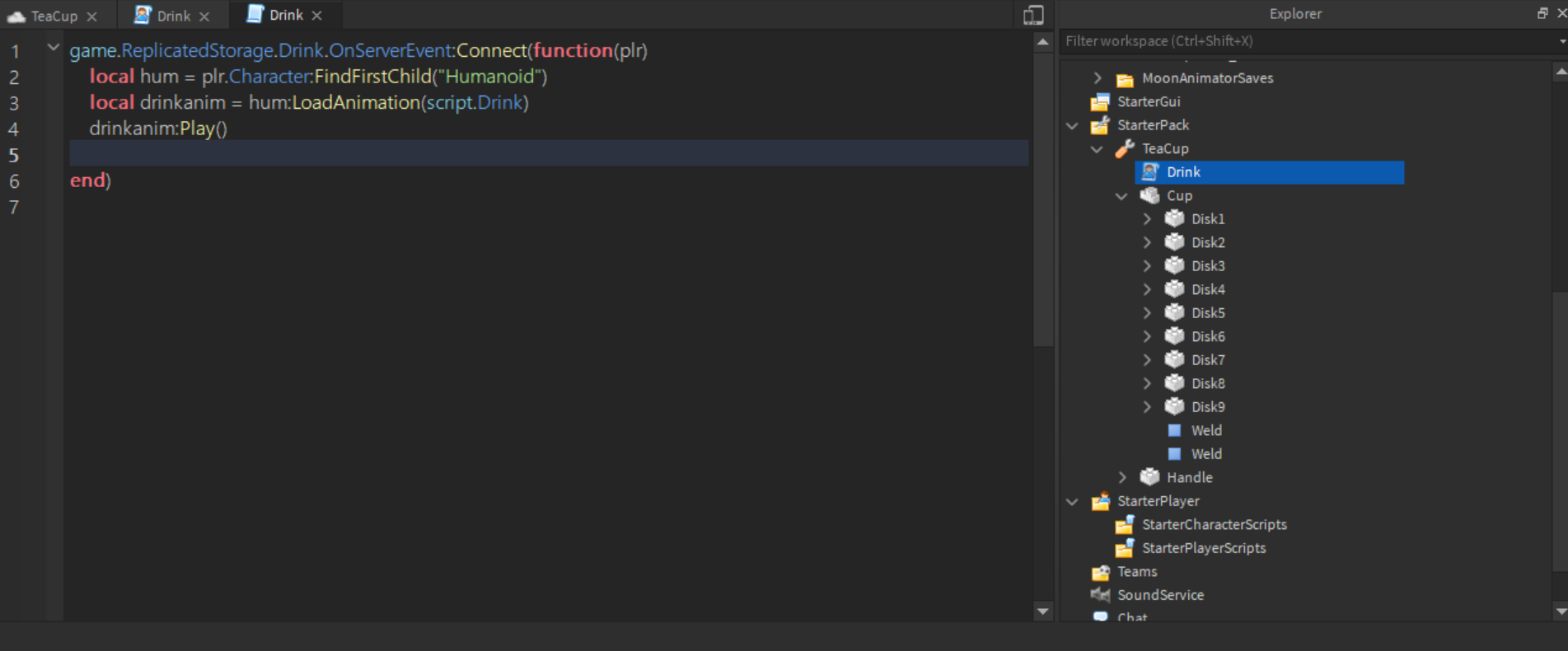1568x651 pixels.
Task: Collapse the Cup model node
Action: click(x=1121, y=196)
